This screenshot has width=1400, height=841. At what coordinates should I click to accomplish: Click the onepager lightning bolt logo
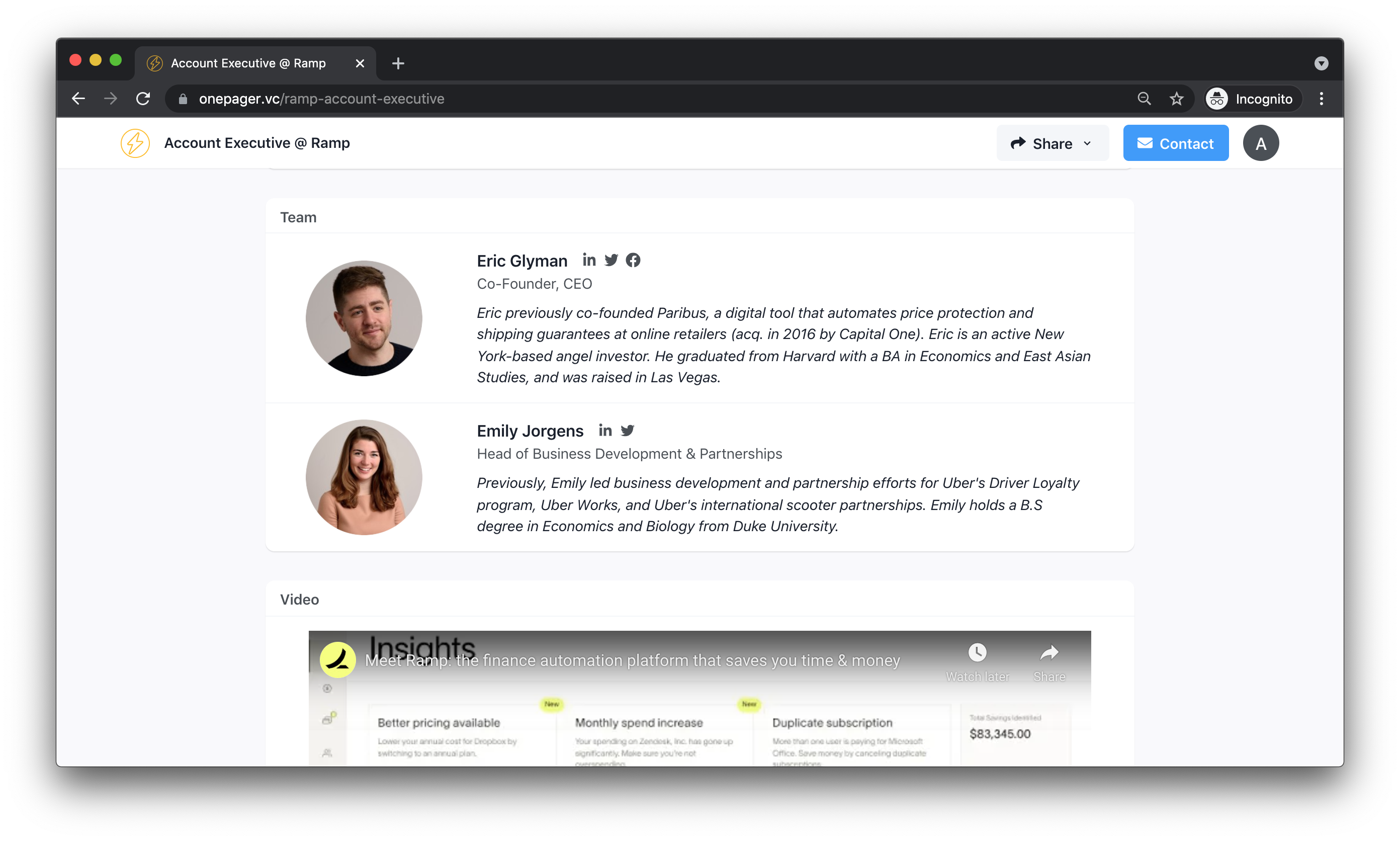135,143
